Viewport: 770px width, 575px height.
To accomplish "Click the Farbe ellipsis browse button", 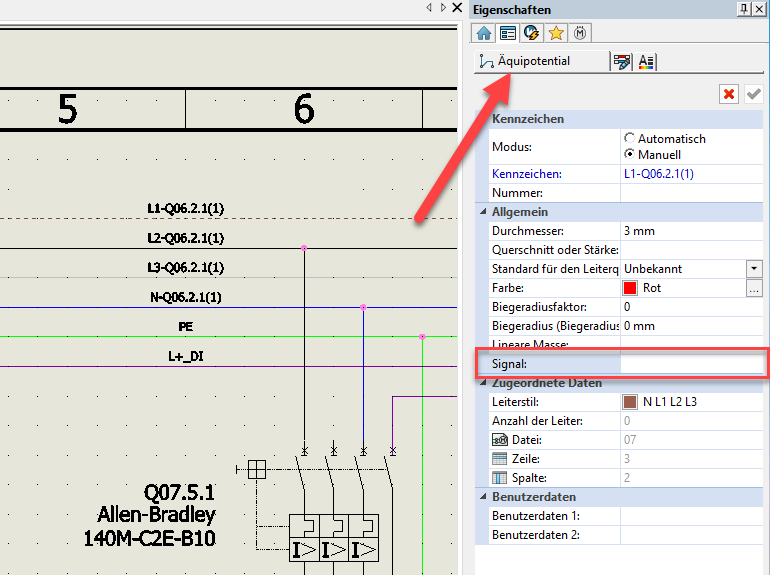I will click(754, 288).
